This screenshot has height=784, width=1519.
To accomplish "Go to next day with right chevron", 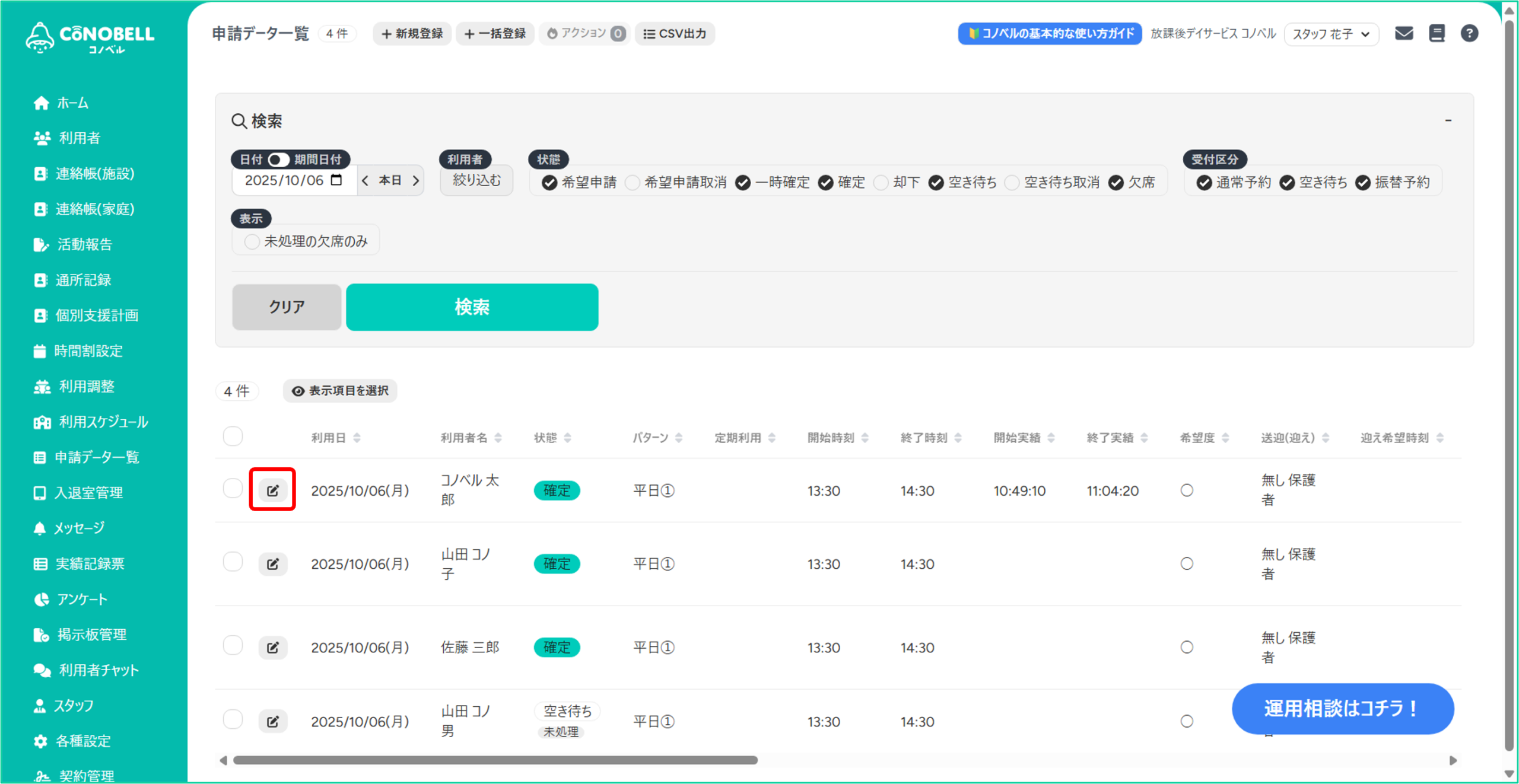I will tap(416, 180).
